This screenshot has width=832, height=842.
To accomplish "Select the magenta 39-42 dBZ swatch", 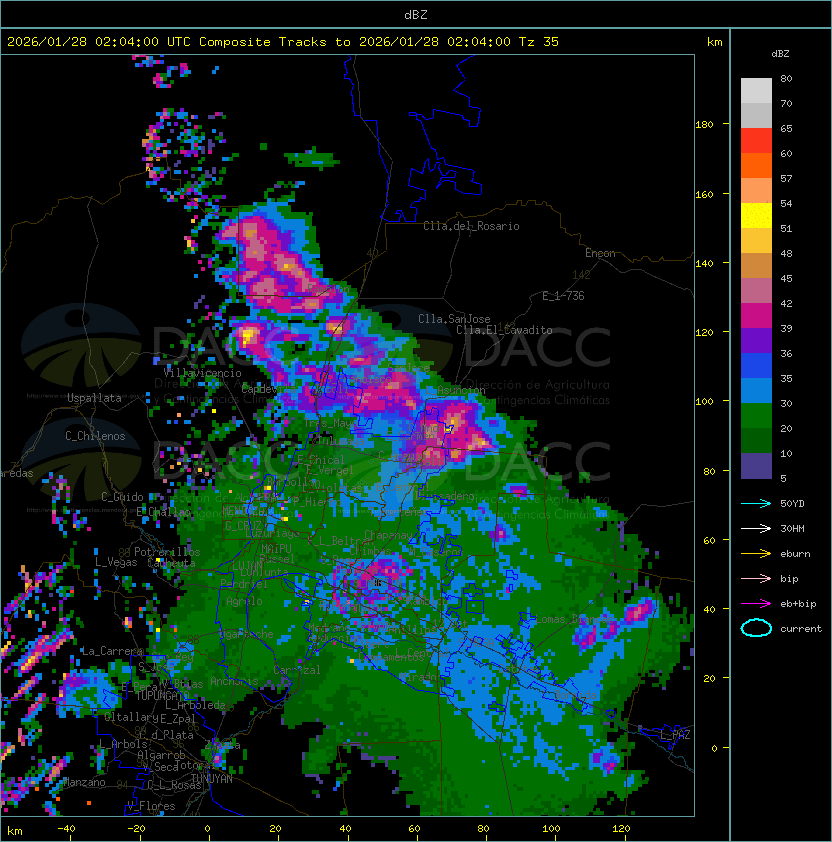I will coord(756,316).
